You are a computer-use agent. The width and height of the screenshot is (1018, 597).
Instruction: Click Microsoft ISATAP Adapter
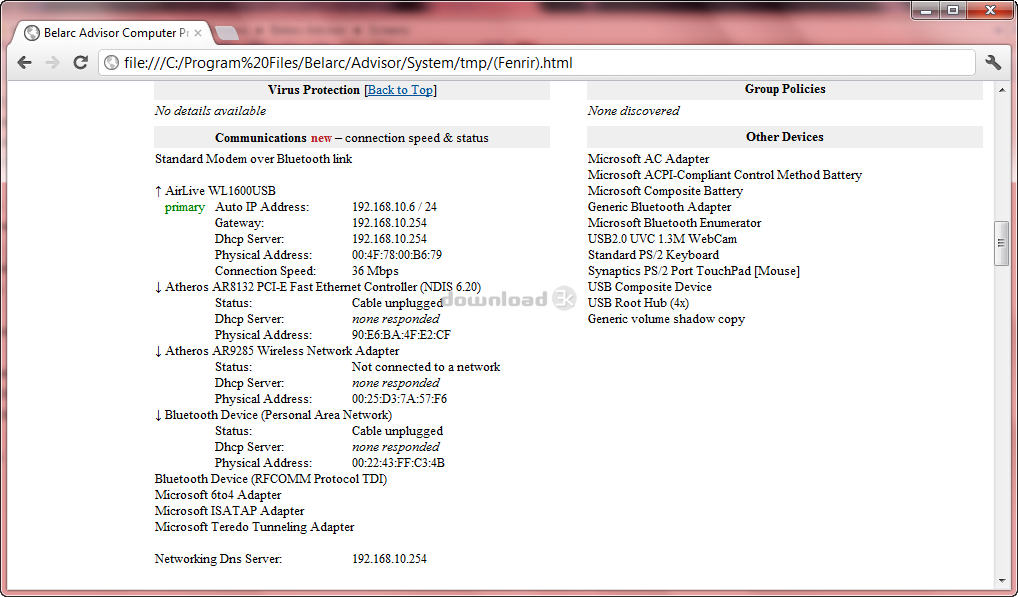(229, 511)
